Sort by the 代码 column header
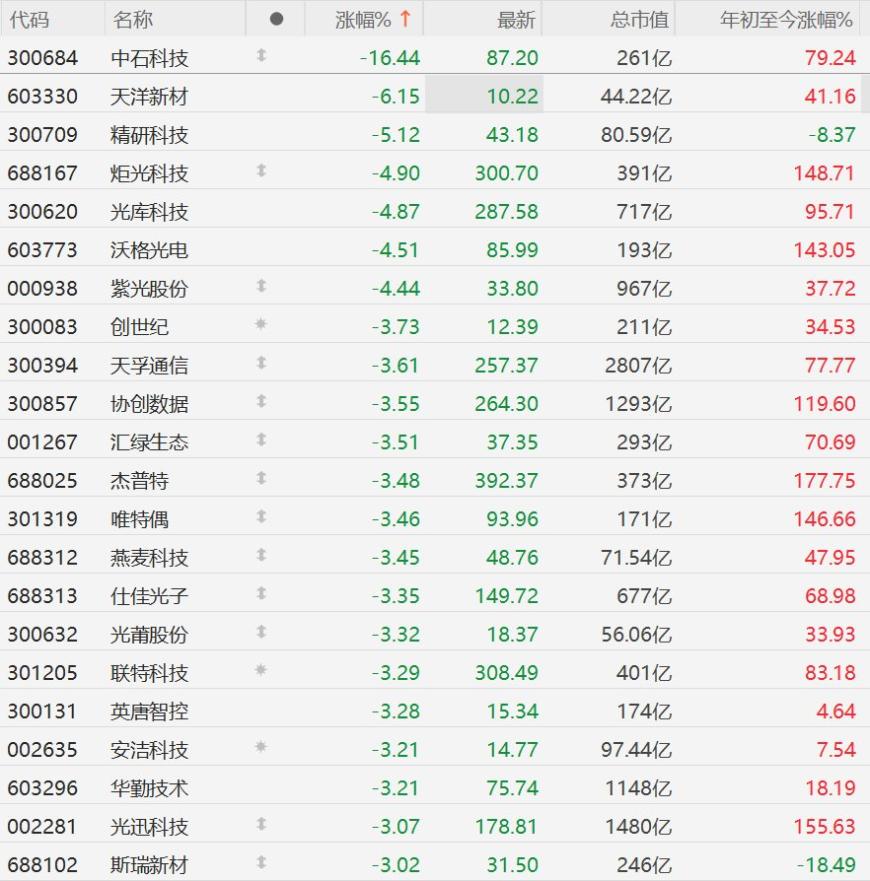Image resolution: width=870 pixels, height=881 pixels. click(29, 20)
